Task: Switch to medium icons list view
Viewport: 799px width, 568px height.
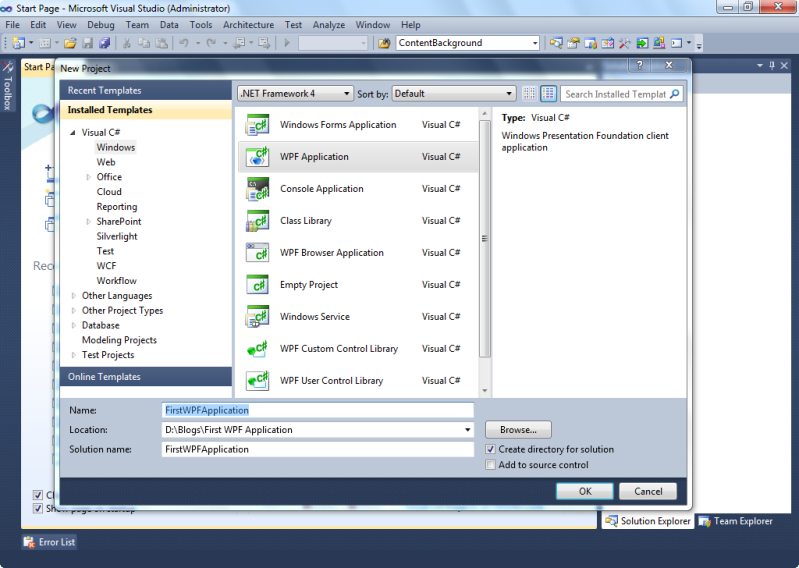Action: (x=548, y=93)
